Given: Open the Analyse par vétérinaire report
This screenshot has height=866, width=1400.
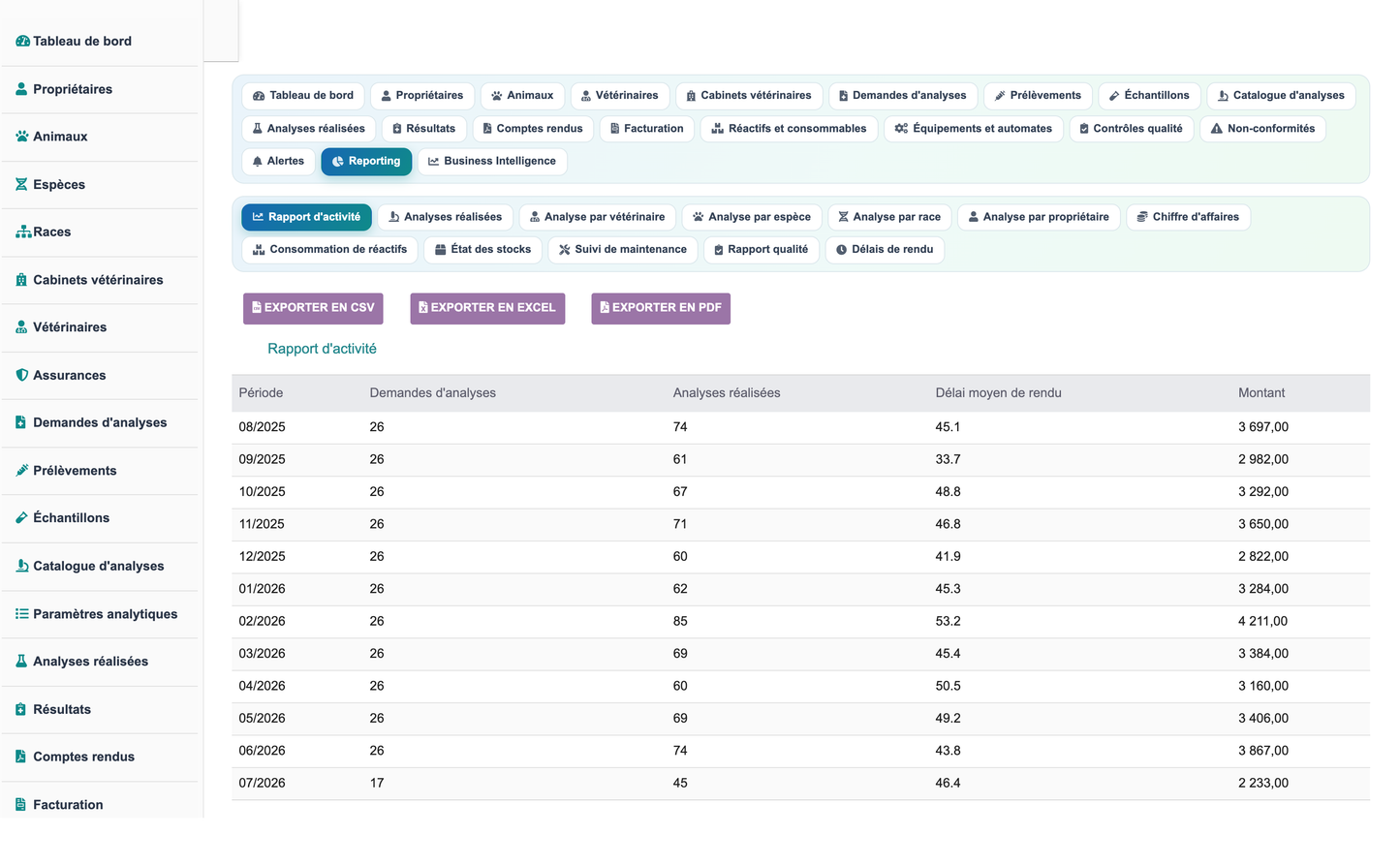Looking at the screenshot, I should (x=598, y=217).
